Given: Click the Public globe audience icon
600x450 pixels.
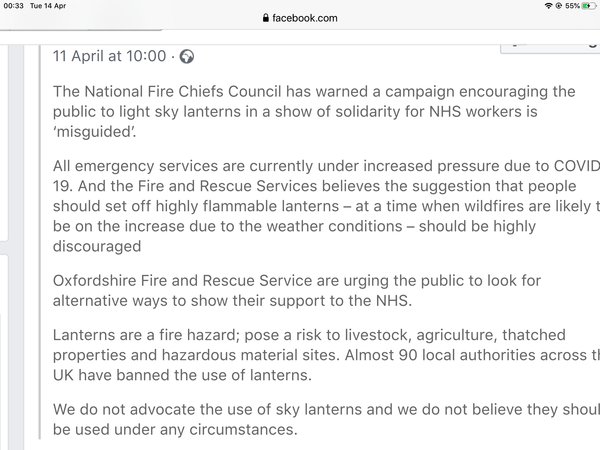Looking at the screenshot, I should point(187,57).
